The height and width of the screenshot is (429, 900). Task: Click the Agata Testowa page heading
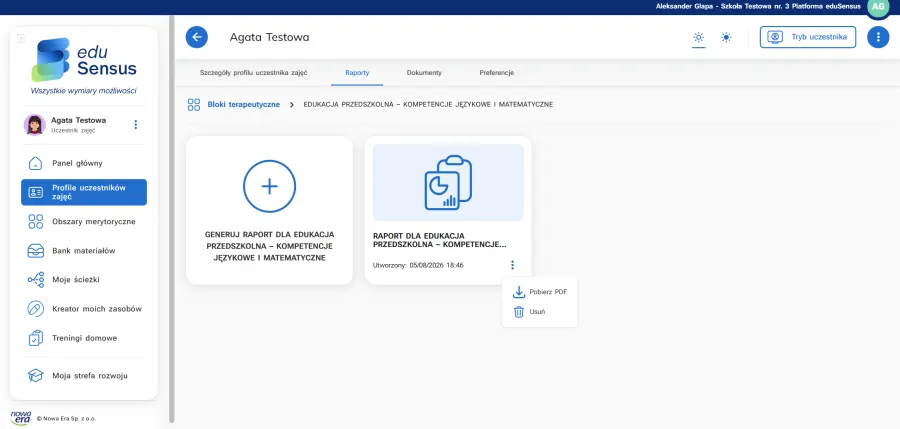pos(269,37)
